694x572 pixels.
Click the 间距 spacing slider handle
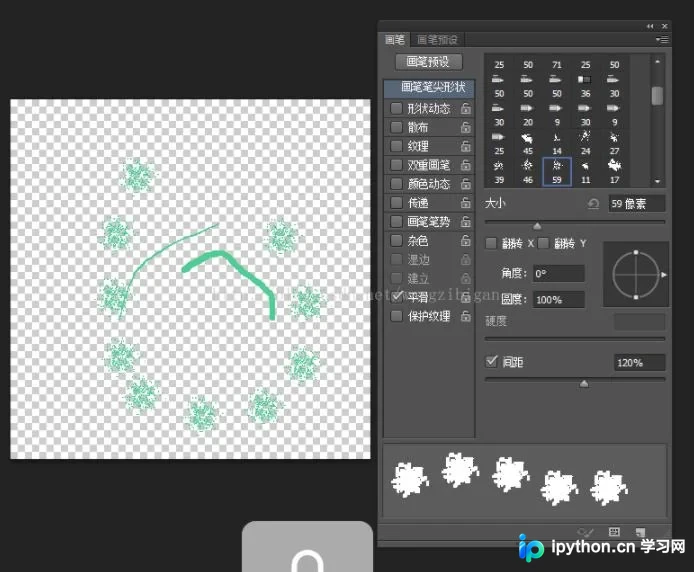[584, 383]
